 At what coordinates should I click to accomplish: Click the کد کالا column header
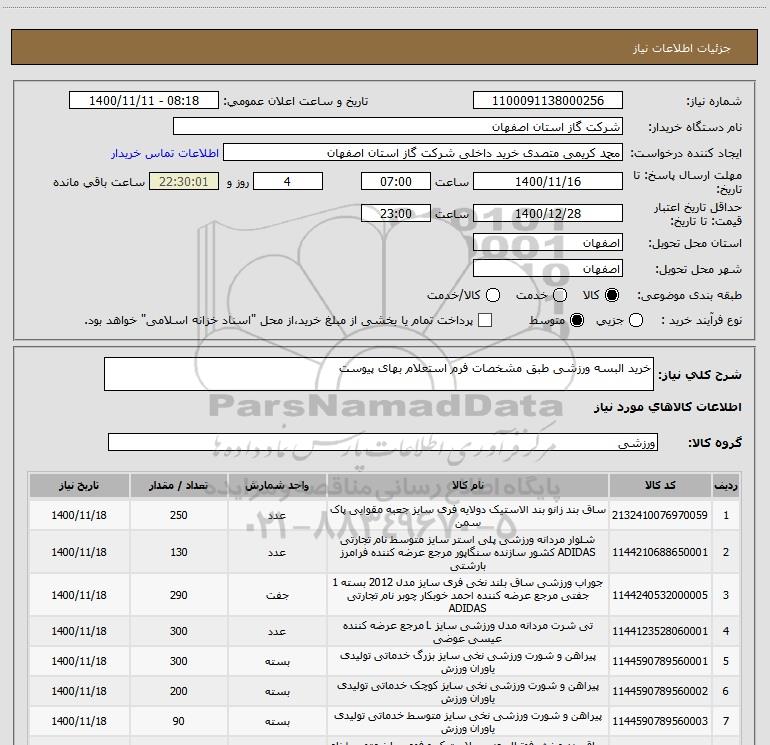point(660,486)
